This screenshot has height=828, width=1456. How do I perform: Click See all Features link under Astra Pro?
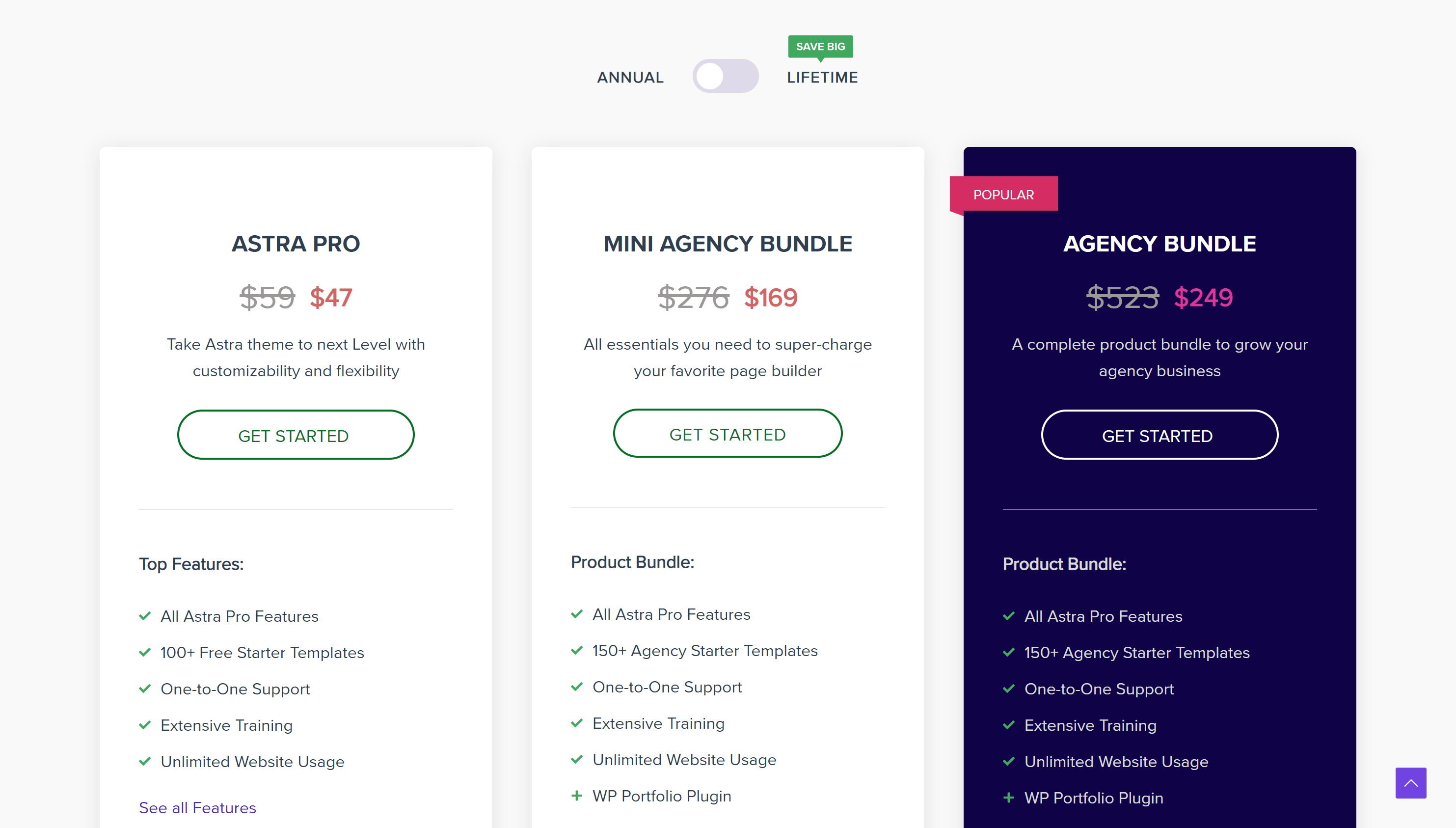tap(197, 807)
